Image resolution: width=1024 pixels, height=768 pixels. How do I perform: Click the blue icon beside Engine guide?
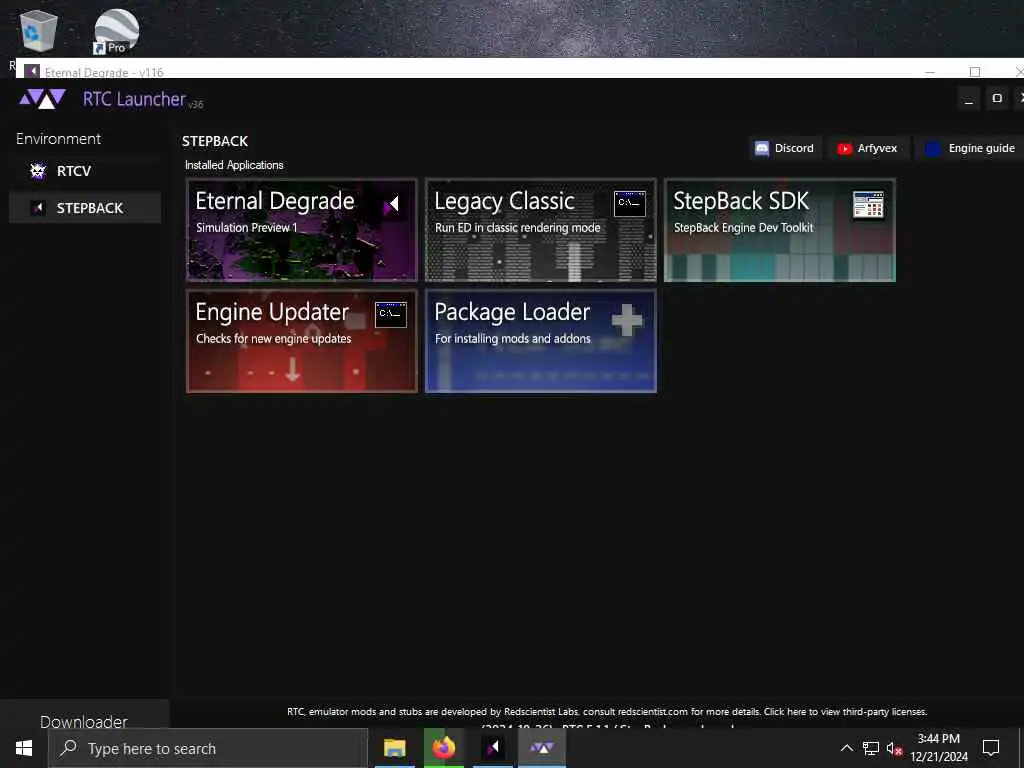point(933,149)
